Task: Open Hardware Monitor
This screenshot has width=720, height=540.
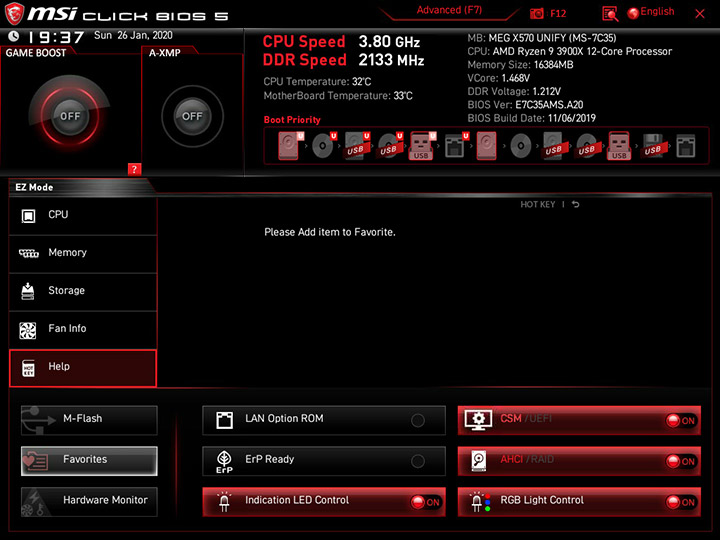Action: pyautogui.click(x=89, y=501)
